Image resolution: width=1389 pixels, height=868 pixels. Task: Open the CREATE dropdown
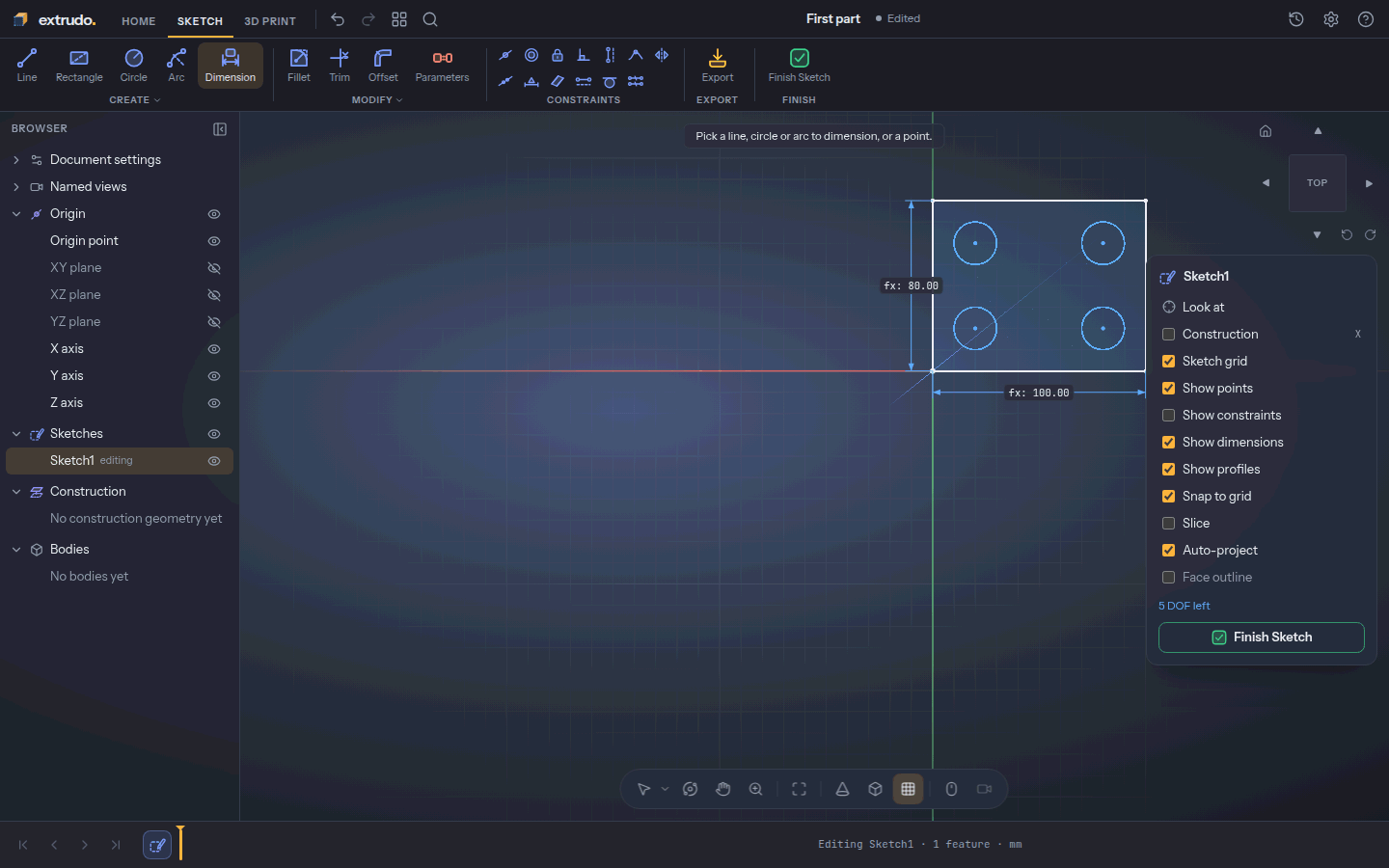(x=135, y=100)
